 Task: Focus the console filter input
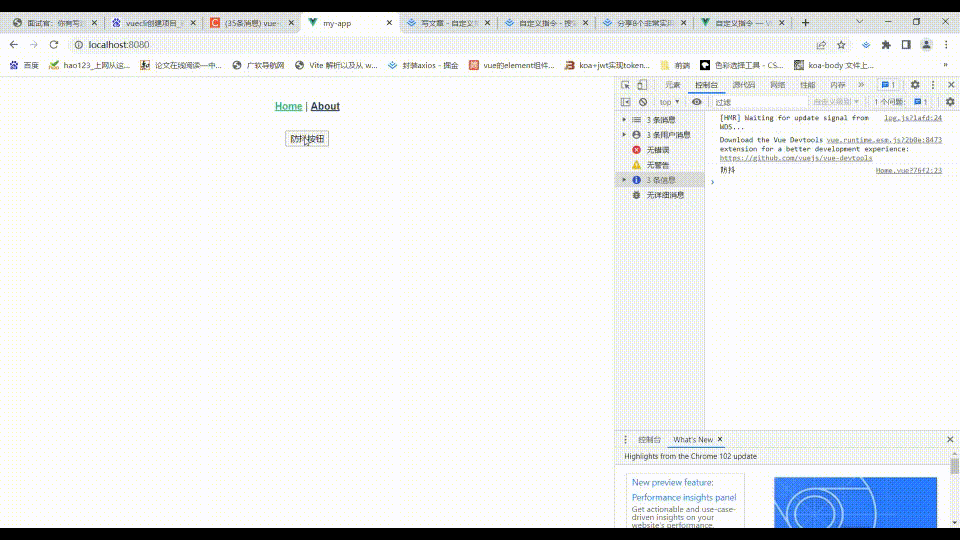click(x=759, y=102)
